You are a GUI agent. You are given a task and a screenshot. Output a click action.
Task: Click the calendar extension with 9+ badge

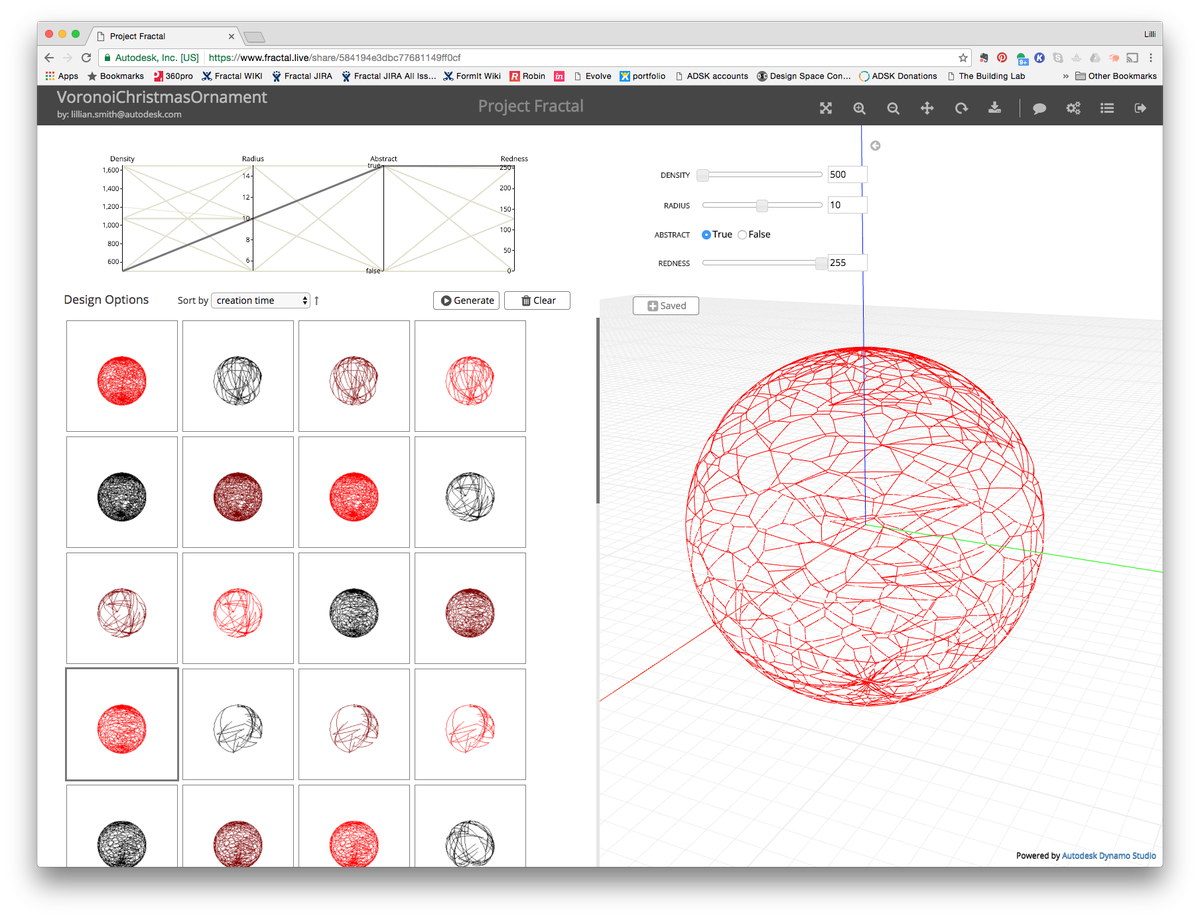coord(1021,58)
